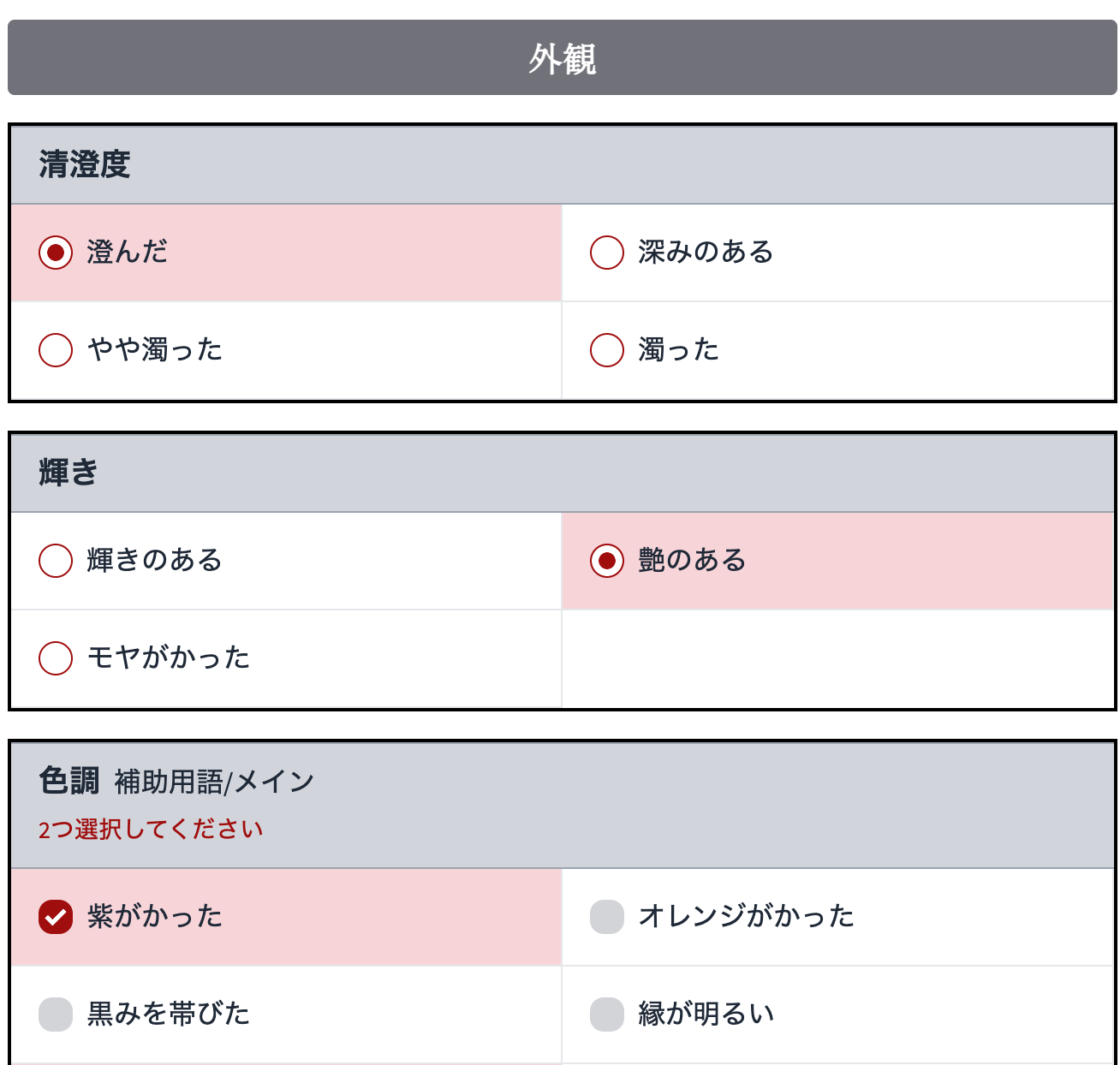Check the 縁が明るい checkbox
Viewport: 1120px width, 1065px height.
[607, 1014]
